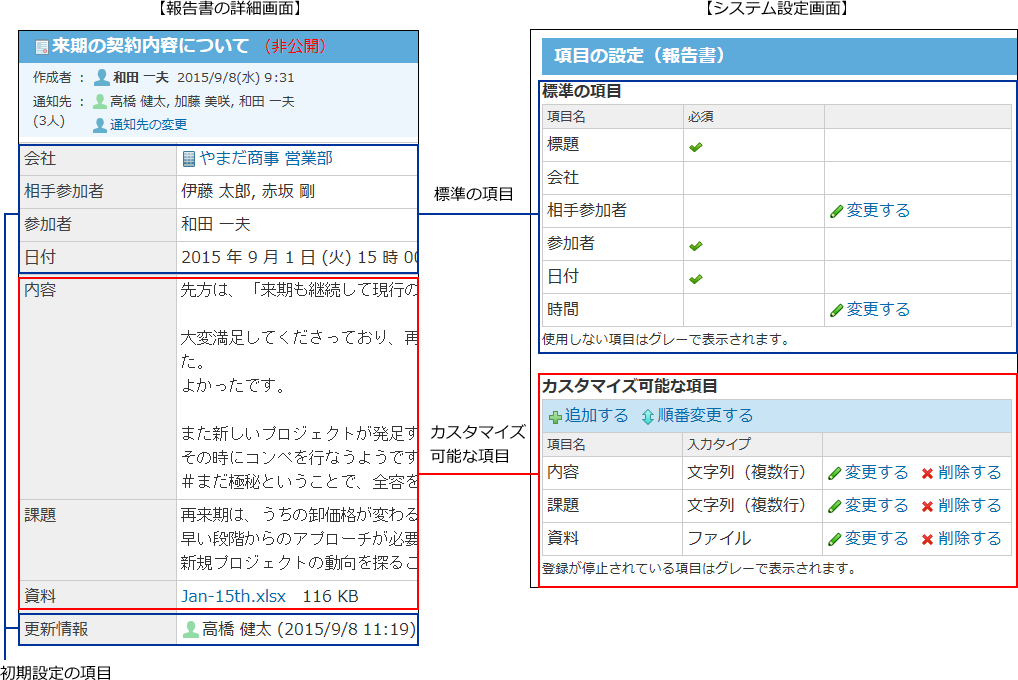The height and width of the screenshot is (680, 1018).
Task: Click the green checkmark in 日付 row
Action: coord(696,278)
